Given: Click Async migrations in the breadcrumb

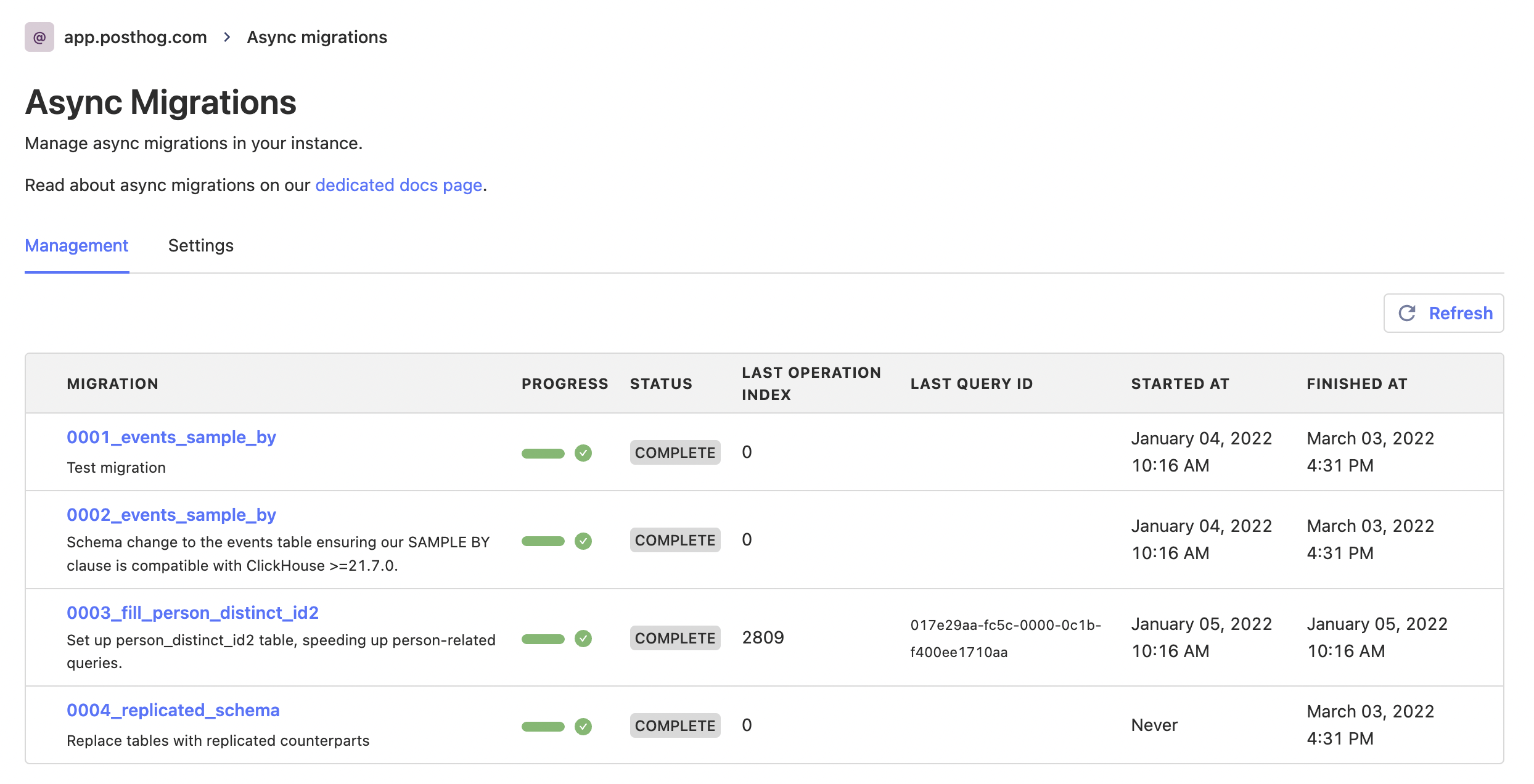Looking at the screenshot, I should coord(317,37).
